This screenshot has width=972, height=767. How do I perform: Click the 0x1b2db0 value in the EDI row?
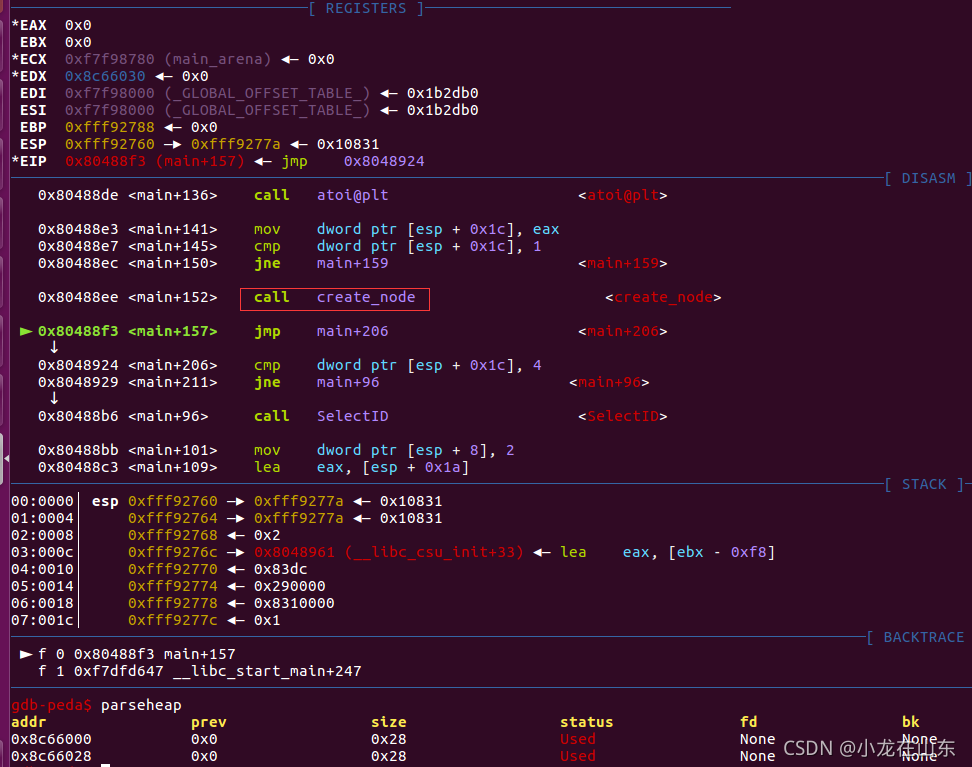click(x=443, y=93)
